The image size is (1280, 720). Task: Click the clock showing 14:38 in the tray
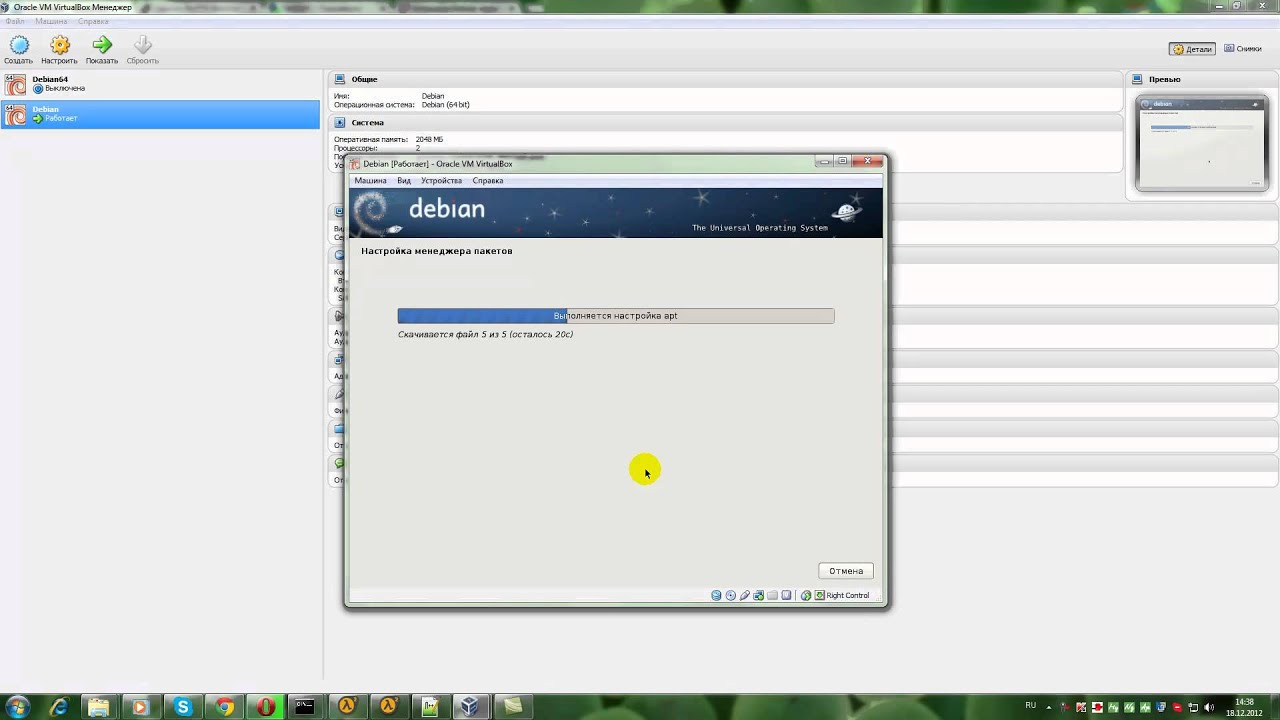1245,702
